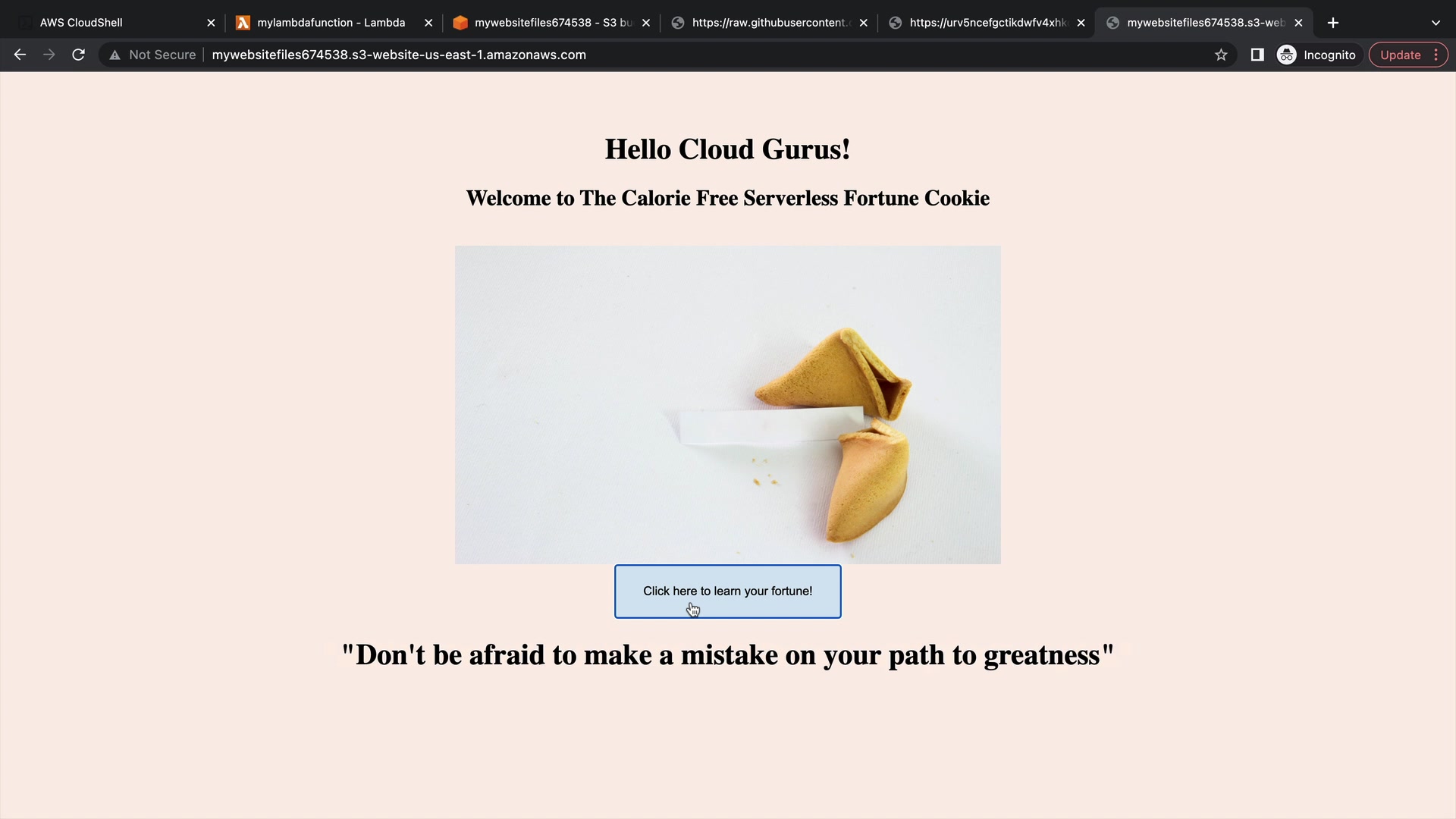Bookmark this page with the star icon
This screenshot has width=1456, height=819.
click(1221, 55)
